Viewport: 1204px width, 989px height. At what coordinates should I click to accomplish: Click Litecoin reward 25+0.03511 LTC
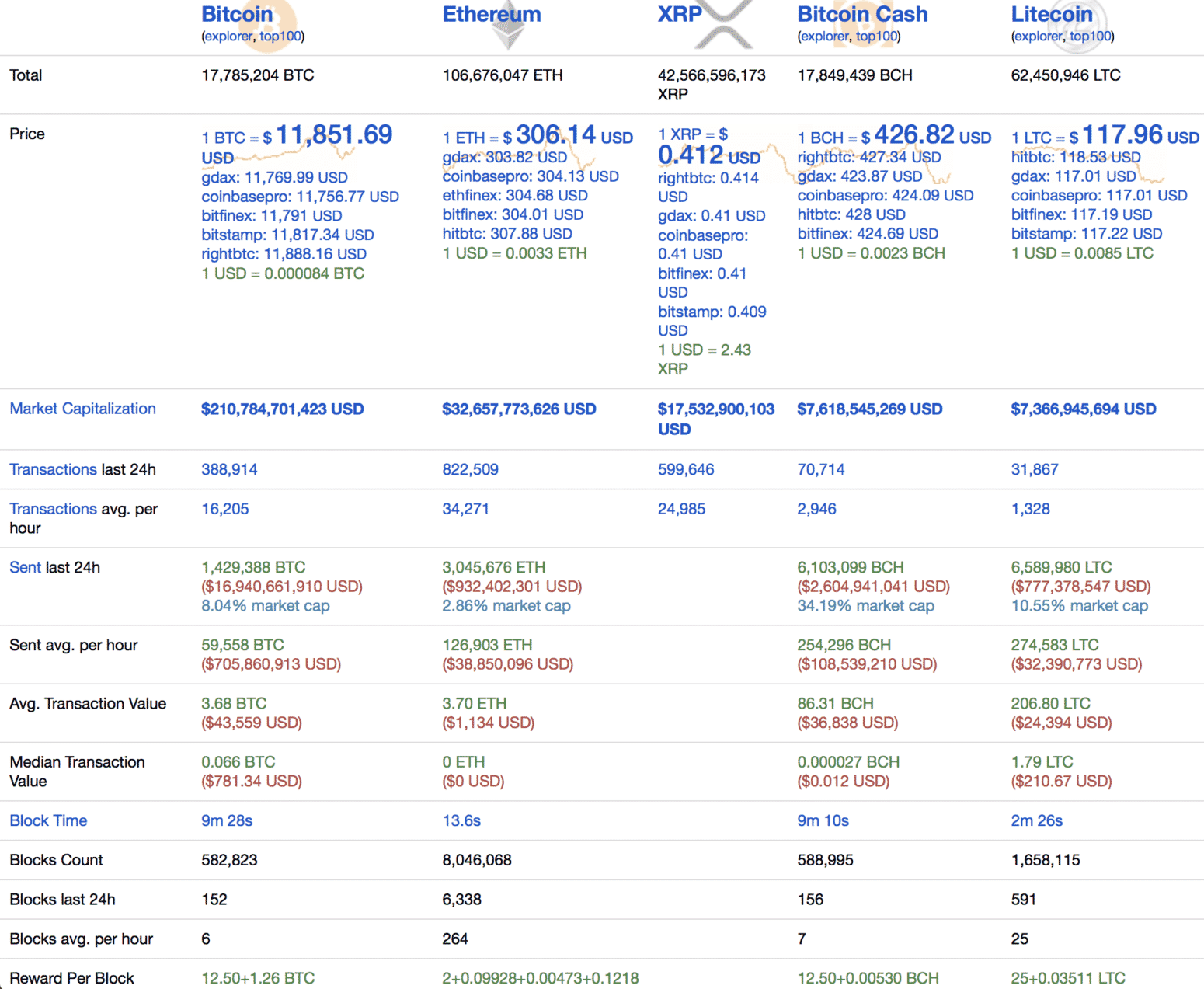(x=1068, y=978)
